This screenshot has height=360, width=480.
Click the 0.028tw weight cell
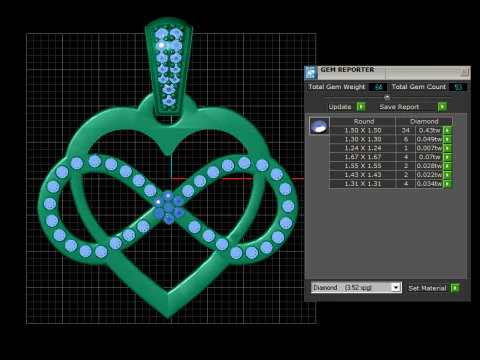[429, 166]
